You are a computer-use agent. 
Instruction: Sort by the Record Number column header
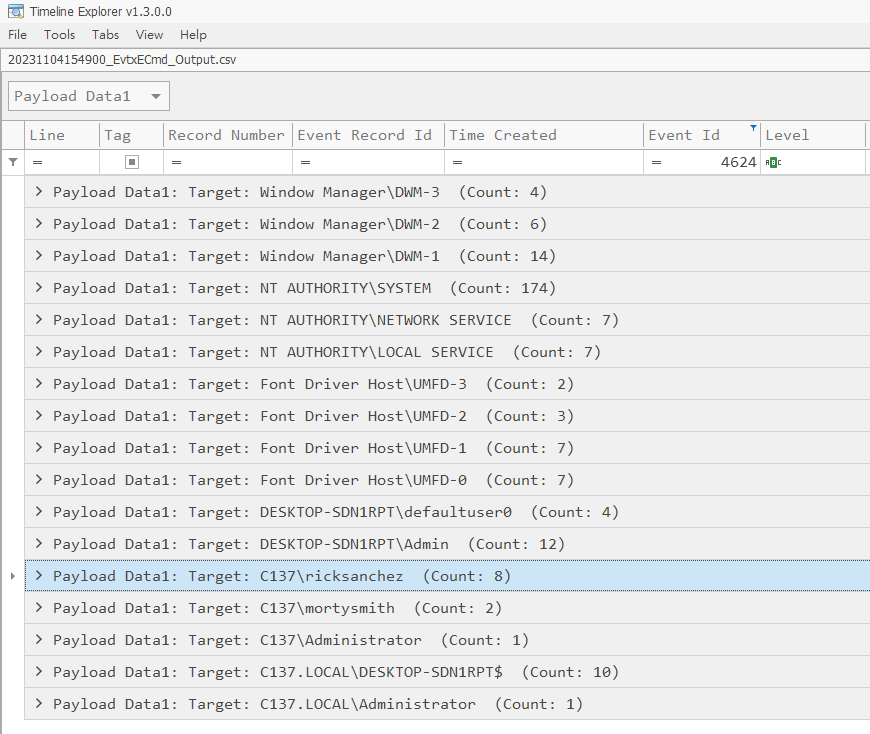pyautogui.click(x=227, y=135)
